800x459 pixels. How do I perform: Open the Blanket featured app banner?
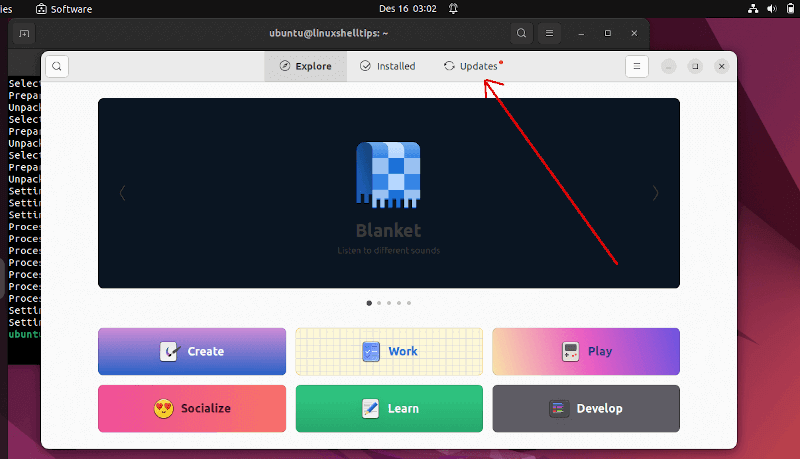coord(389,193)
